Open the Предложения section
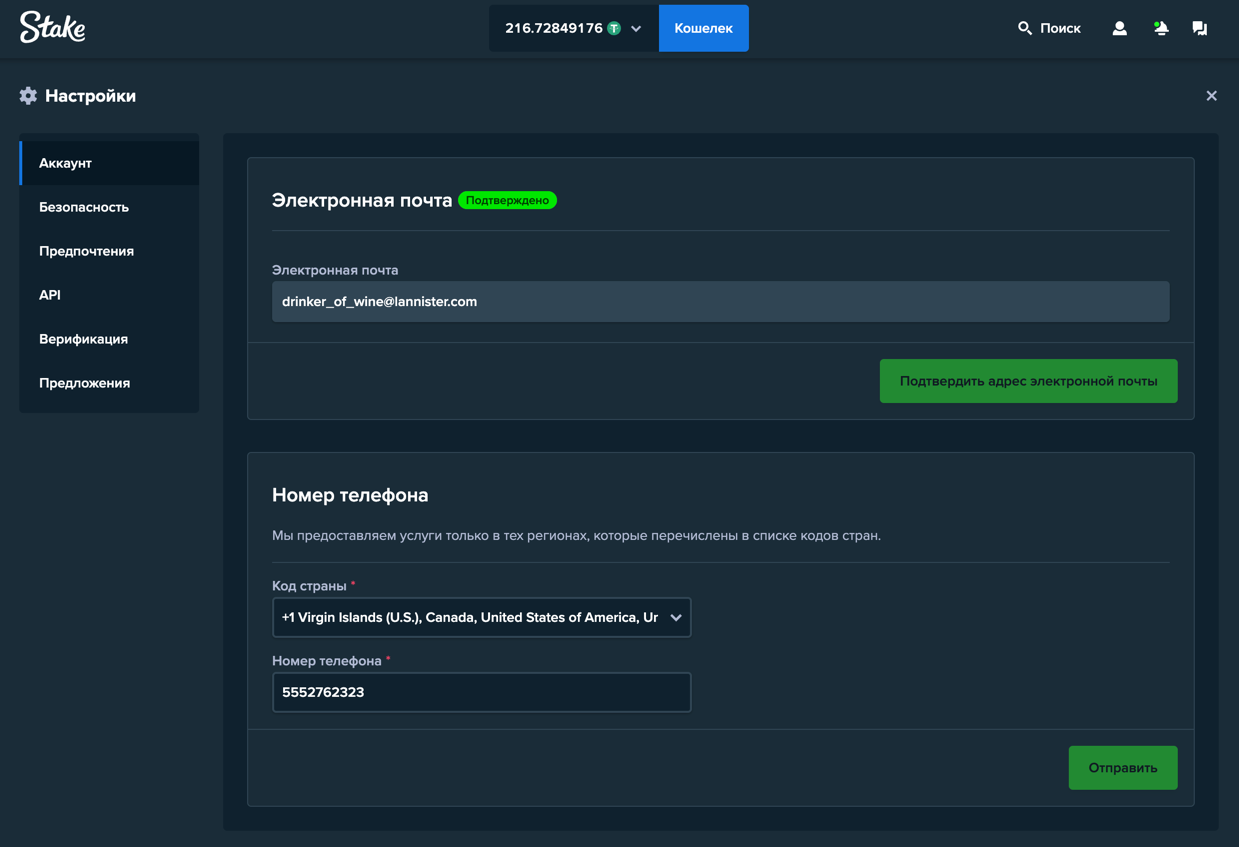1239x847 pixels. (x=84, y=383)
